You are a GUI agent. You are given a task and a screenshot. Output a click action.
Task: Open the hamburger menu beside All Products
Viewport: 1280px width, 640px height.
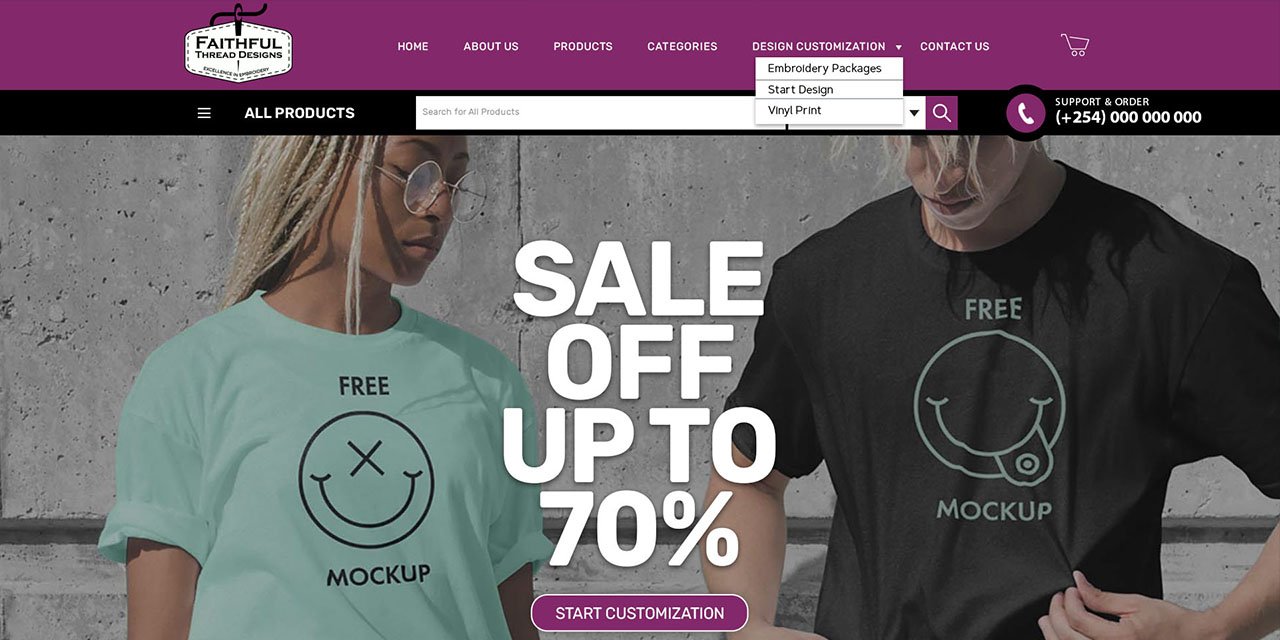[204, 113]
